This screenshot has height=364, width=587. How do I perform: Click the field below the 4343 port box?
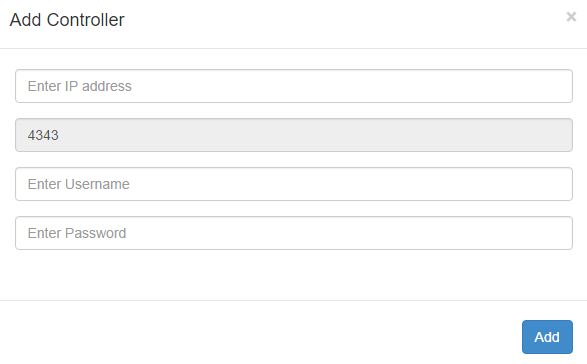[294, 184]
